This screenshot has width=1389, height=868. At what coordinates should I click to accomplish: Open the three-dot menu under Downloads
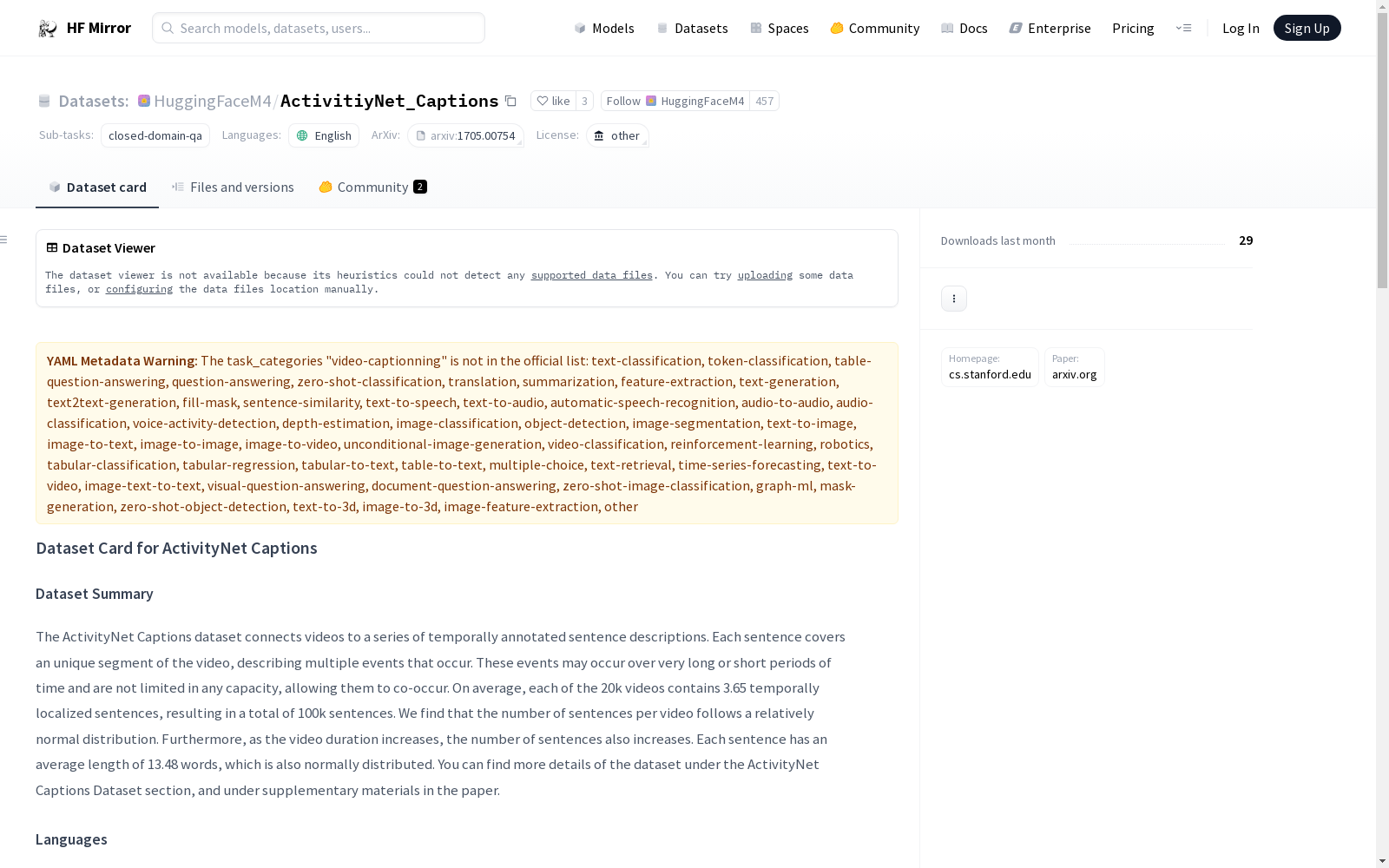click(x=954, y=299)
